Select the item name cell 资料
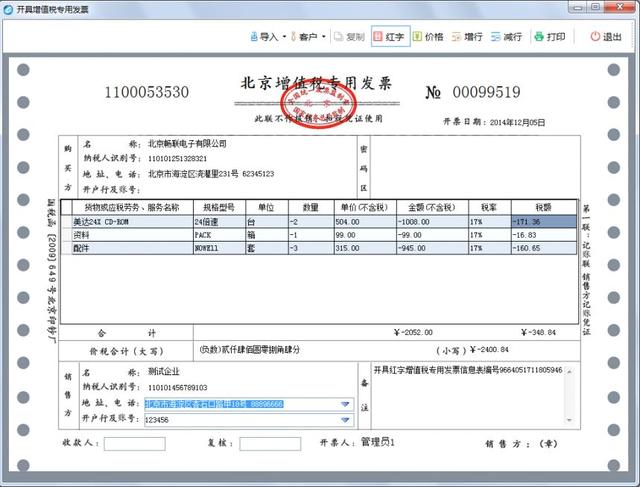The height and width of the screenshot is (487, 640). pos(133,235)
